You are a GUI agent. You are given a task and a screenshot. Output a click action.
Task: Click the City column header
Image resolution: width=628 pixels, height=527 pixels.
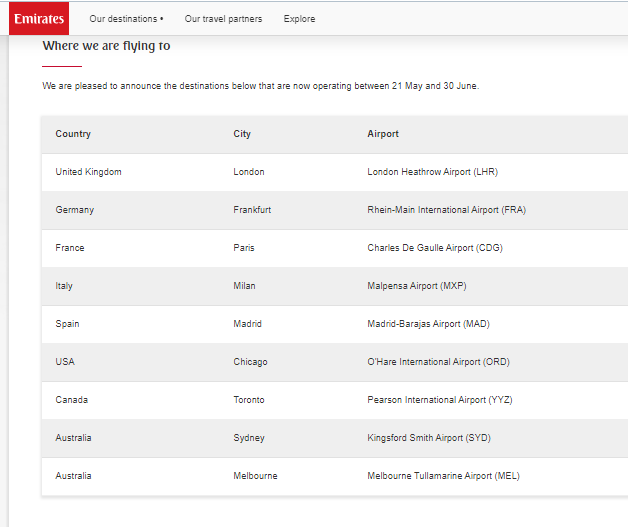click(242, 134)
